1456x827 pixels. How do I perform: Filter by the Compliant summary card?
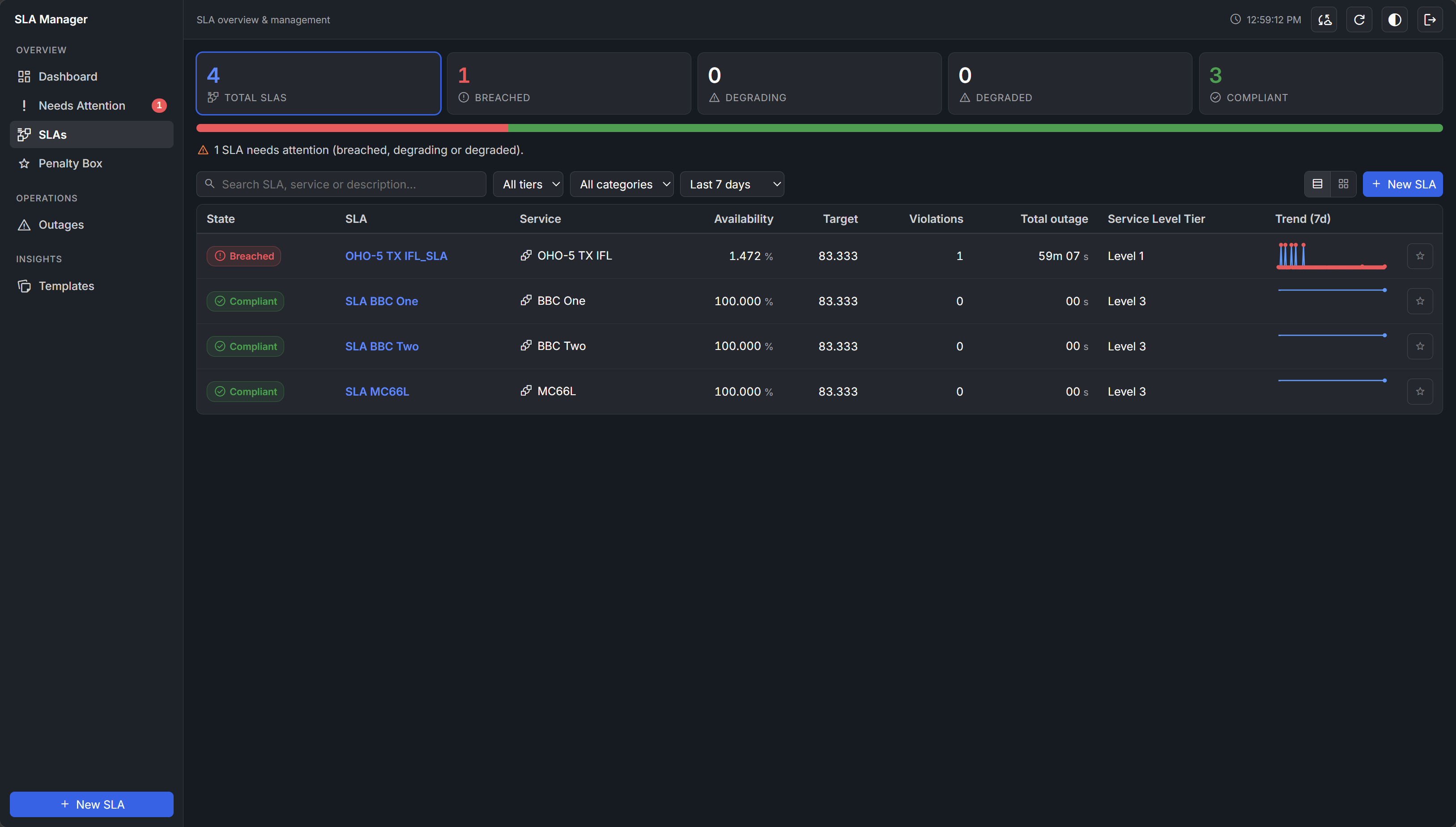click(1320, 84)
